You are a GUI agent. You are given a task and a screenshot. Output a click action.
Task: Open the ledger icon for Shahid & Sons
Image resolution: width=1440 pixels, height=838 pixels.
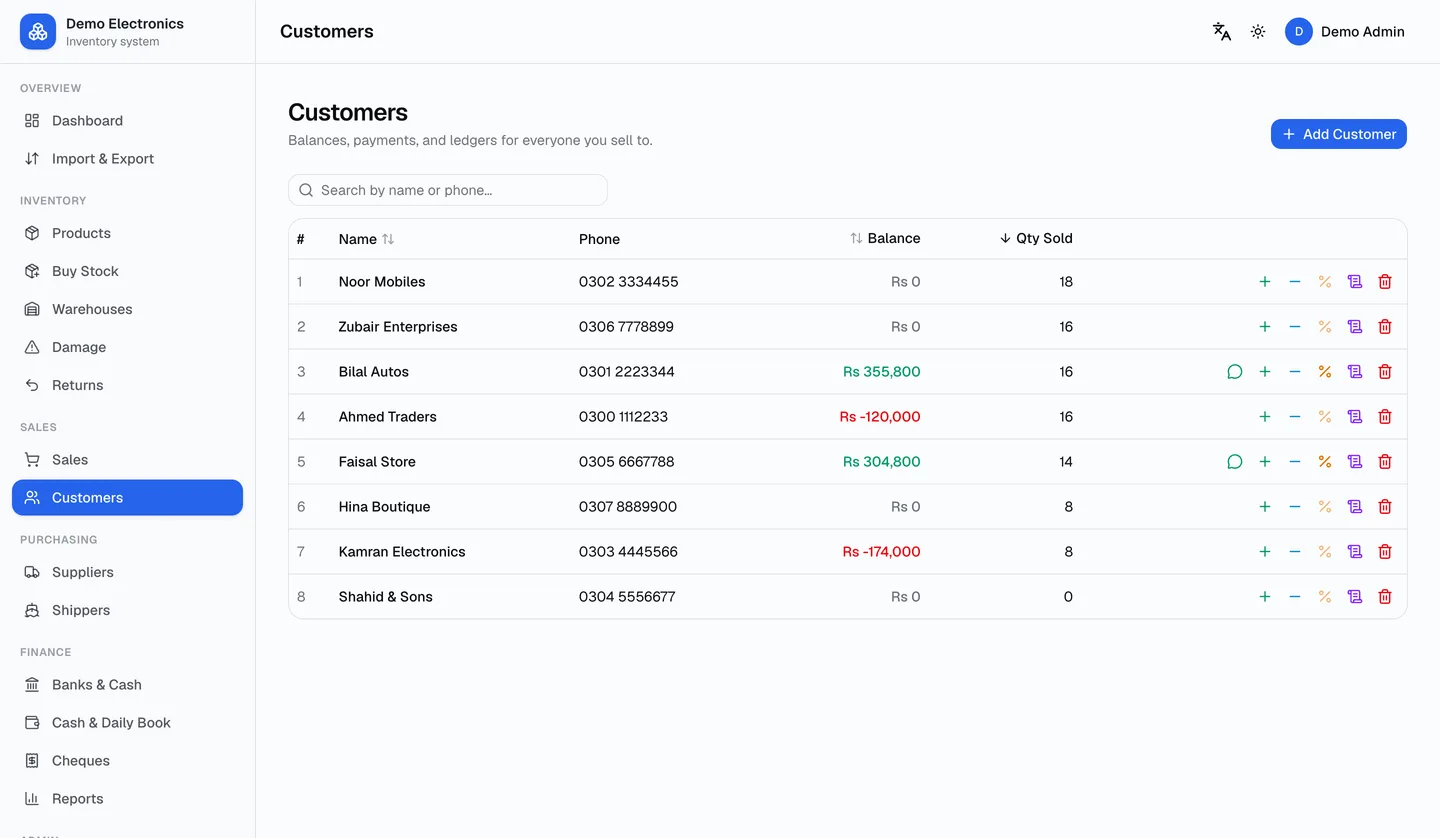point(1355,597)
